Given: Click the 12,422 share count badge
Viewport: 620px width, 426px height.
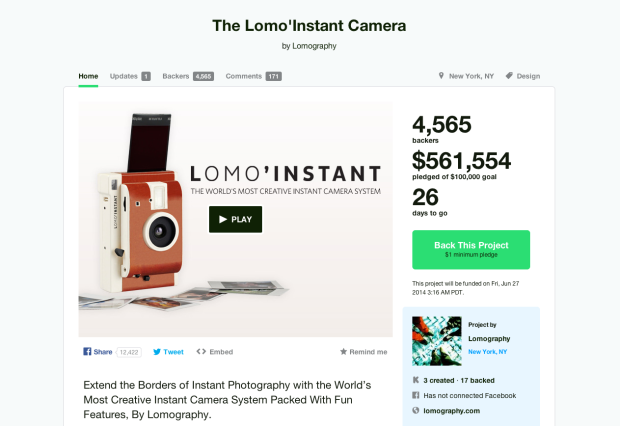Looking at the screenshot, I should pyautogui.click(x=129, y=352).
